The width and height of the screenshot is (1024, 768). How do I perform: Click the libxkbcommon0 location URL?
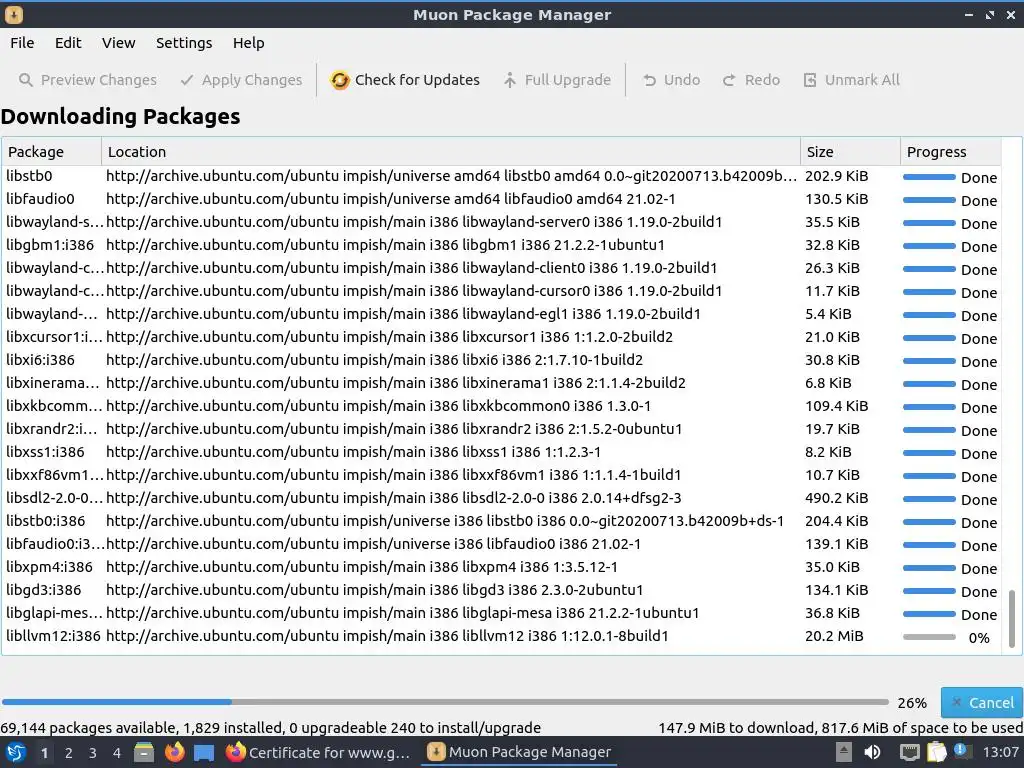pos(378,406)
